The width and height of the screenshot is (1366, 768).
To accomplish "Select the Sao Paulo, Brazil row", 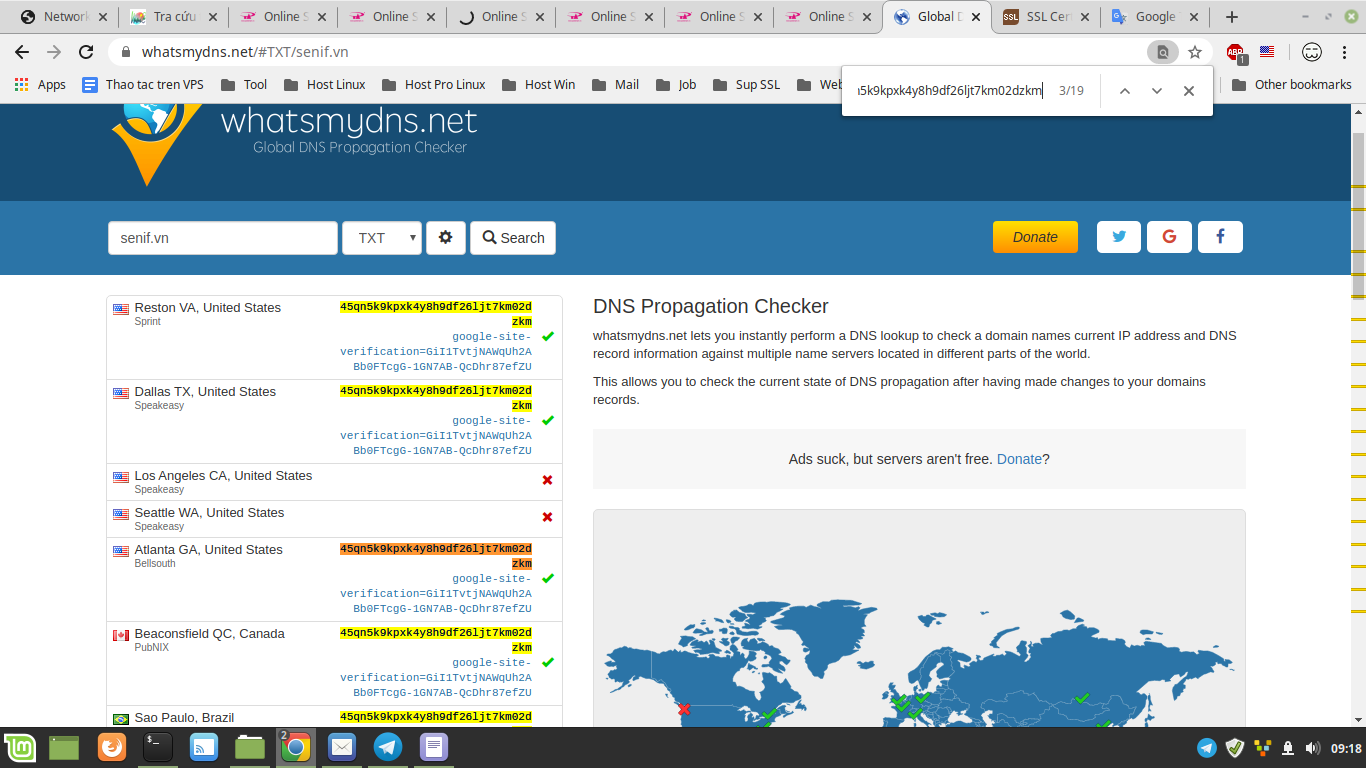I will (x=334, y=717).
